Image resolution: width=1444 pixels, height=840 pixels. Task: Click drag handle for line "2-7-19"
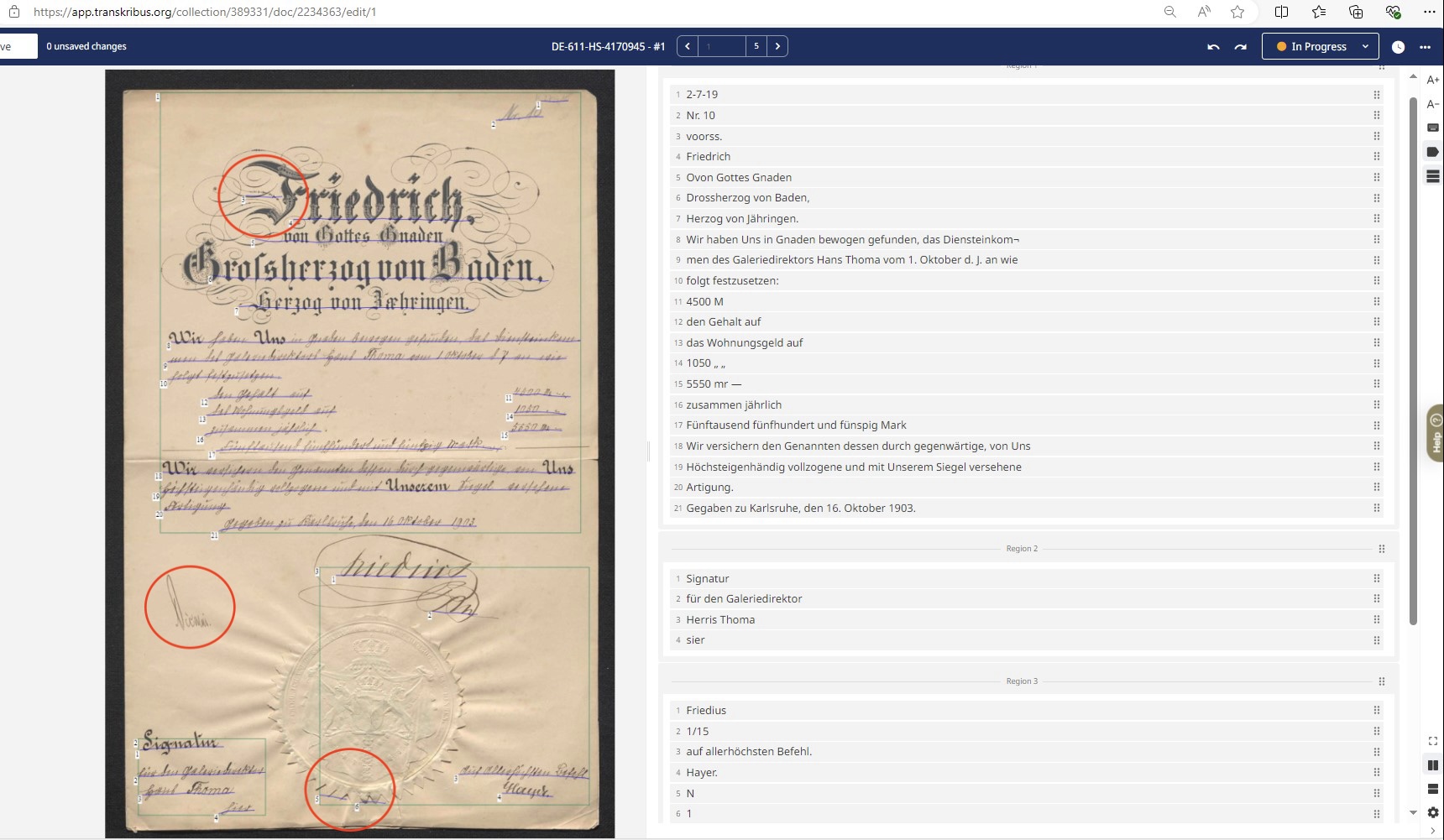click(1377, 95)
